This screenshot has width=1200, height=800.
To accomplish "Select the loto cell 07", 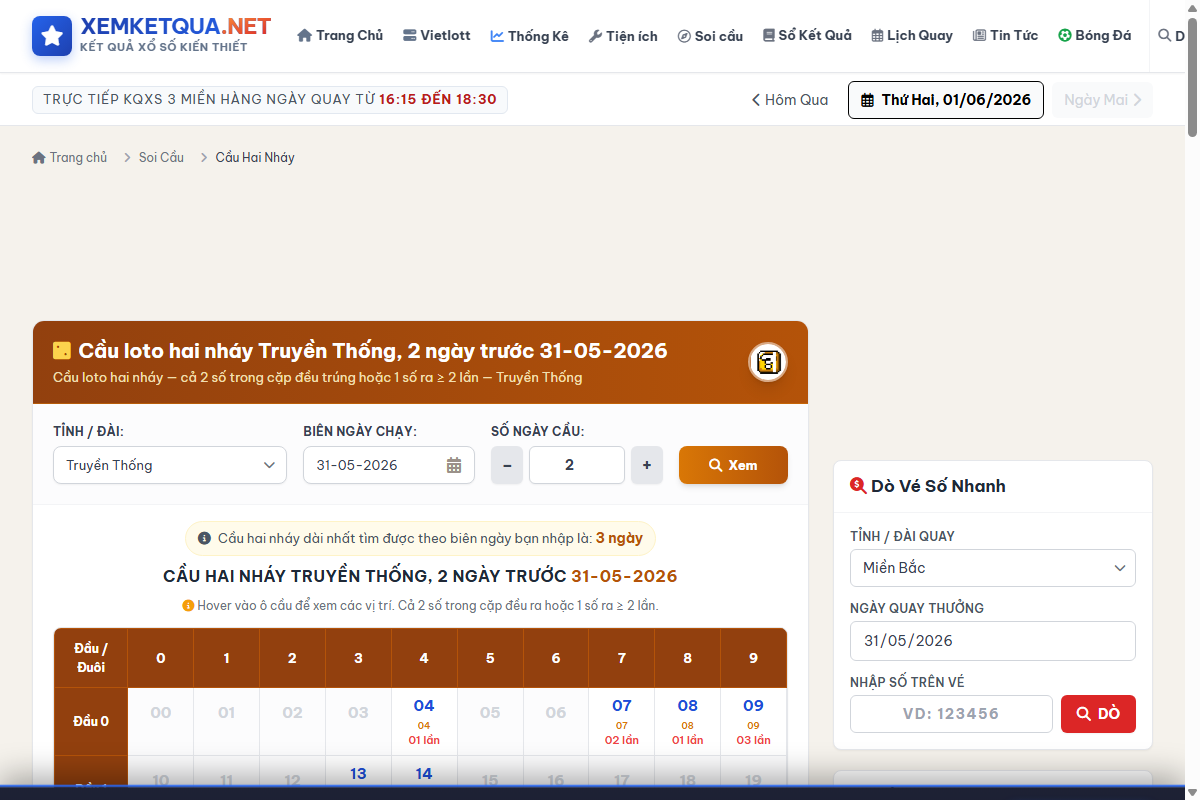I will 622,721.
